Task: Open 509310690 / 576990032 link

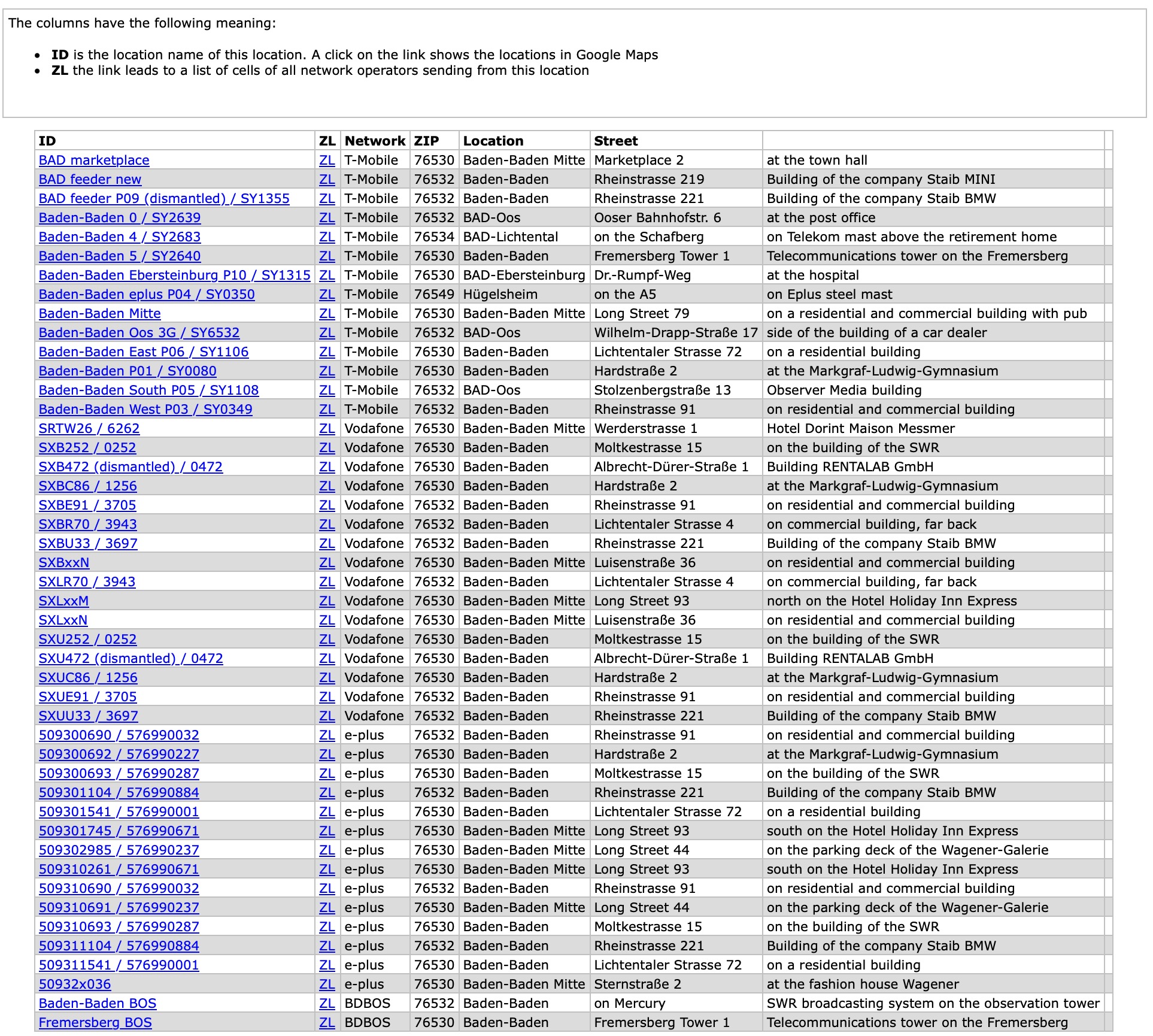Action: 119,888
